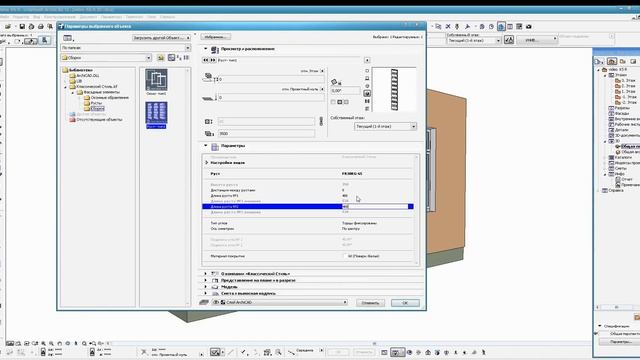Click the Project Map icon in Navigator
Viewport: 640px width, 360px height.
(611, 61)
